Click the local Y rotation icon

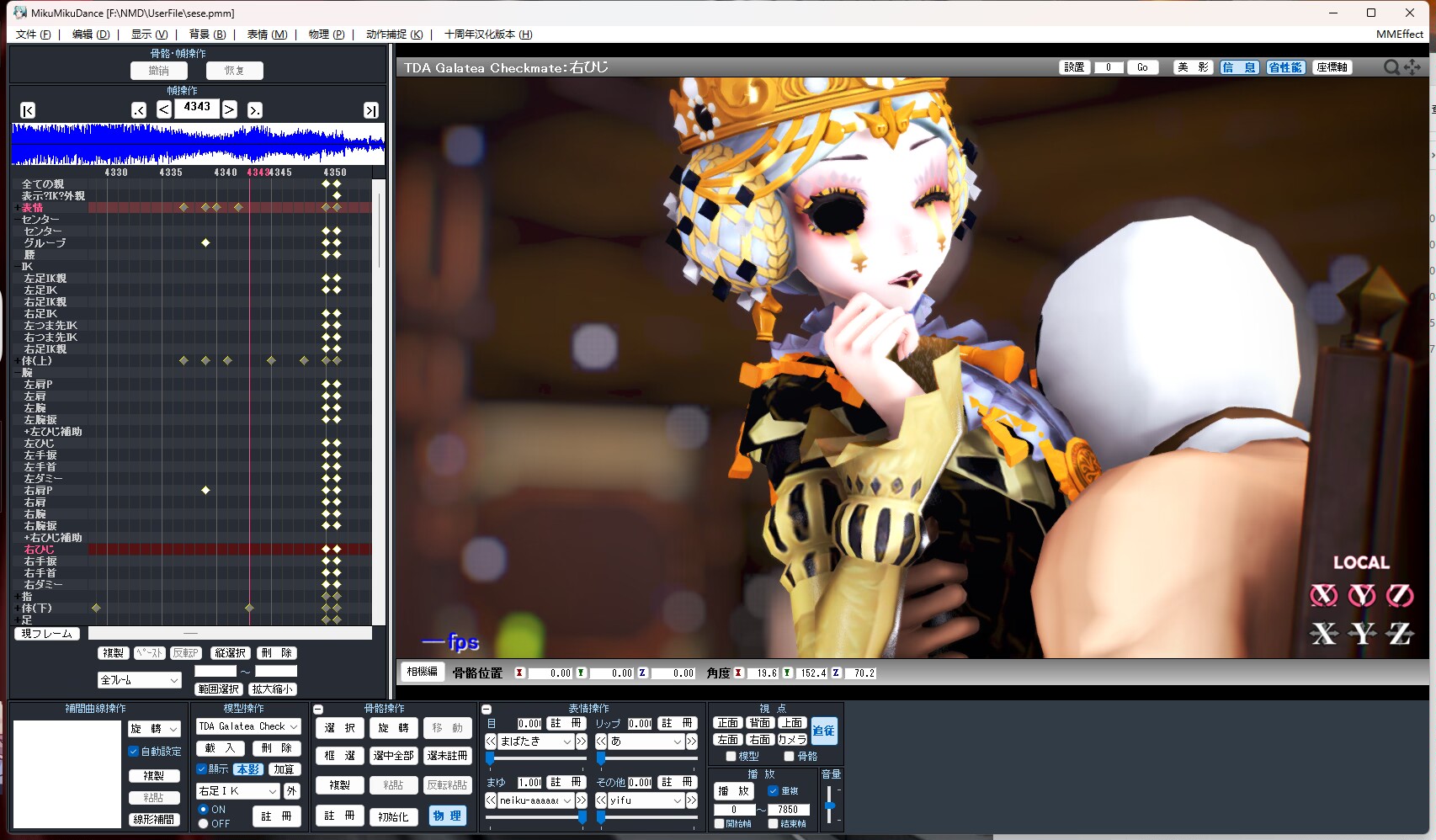pyautogui.click(x=1362, y=596)
